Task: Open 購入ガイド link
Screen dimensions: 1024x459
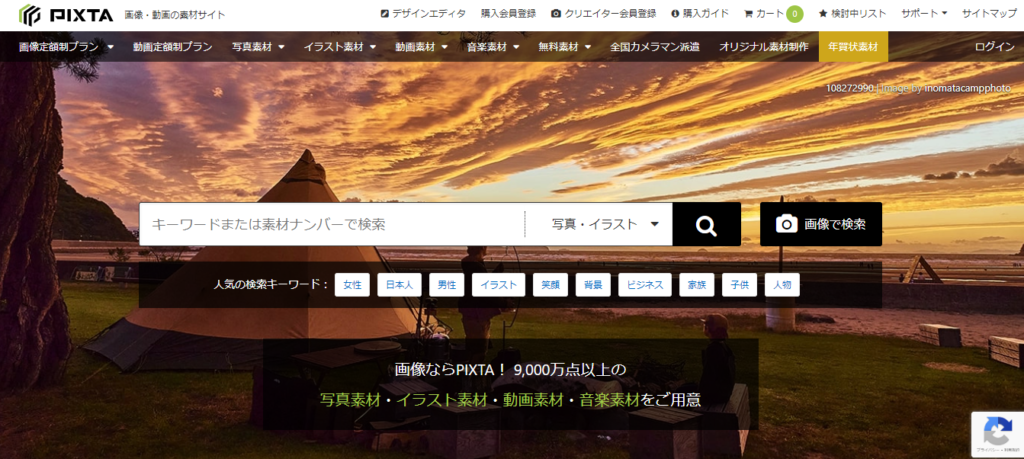Action: pos(699,14)
